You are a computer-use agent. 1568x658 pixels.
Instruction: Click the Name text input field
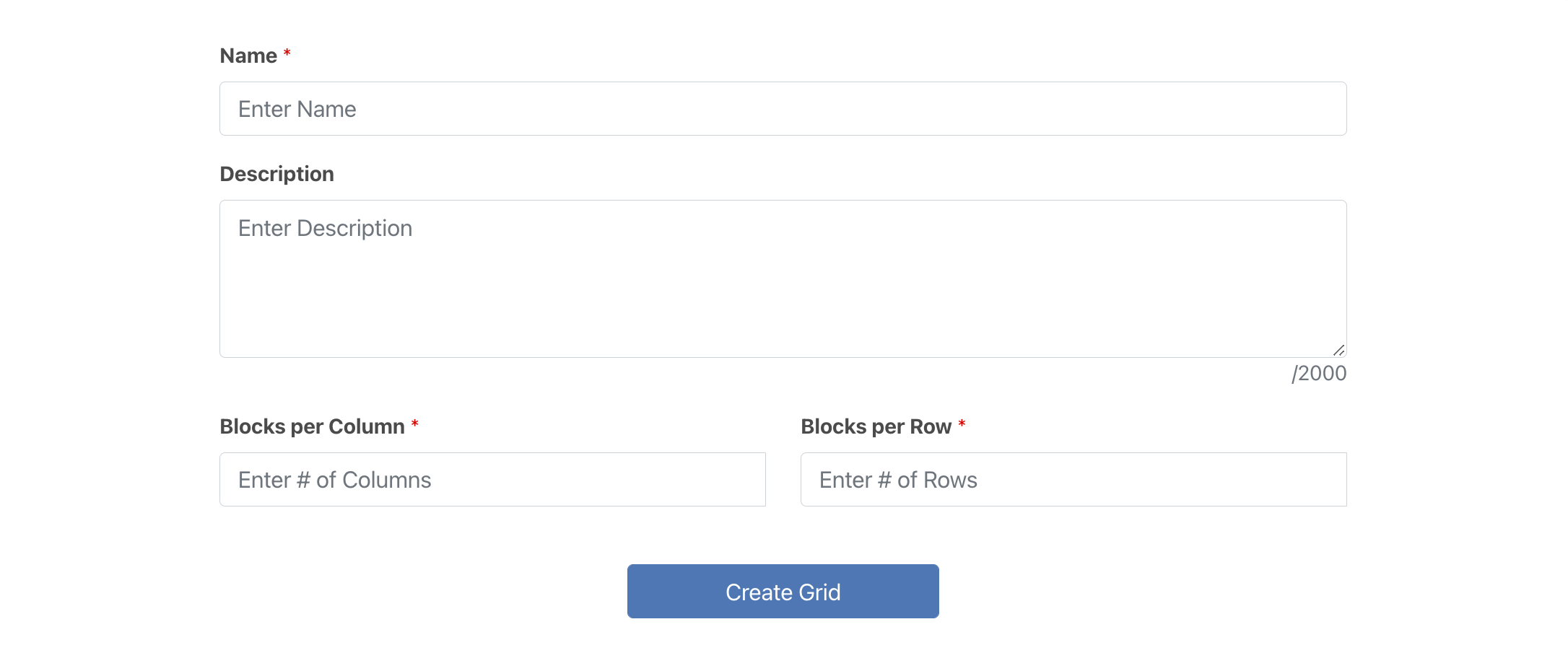pyautogui.click(x=783, y=109)
